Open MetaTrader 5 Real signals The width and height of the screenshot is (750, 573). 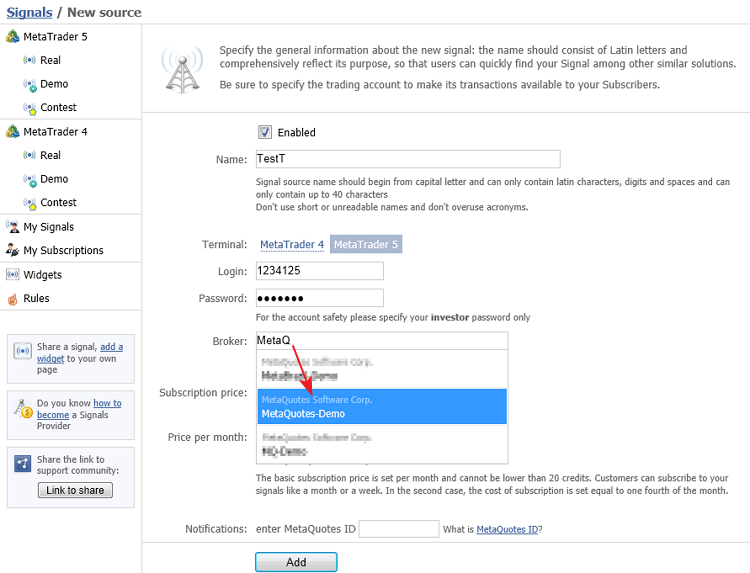[50, 60]
